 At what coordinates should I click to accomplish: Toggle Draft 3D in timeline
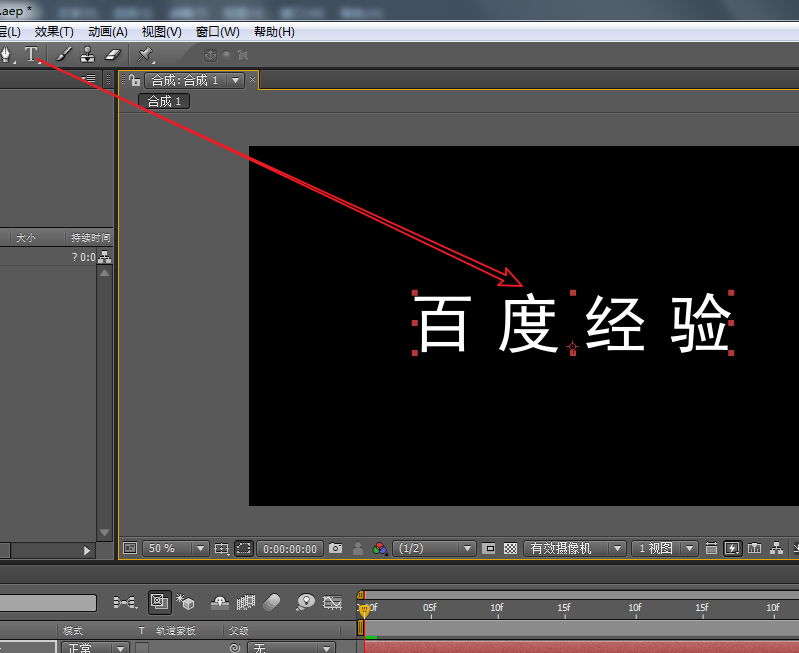tap(185, 602)
